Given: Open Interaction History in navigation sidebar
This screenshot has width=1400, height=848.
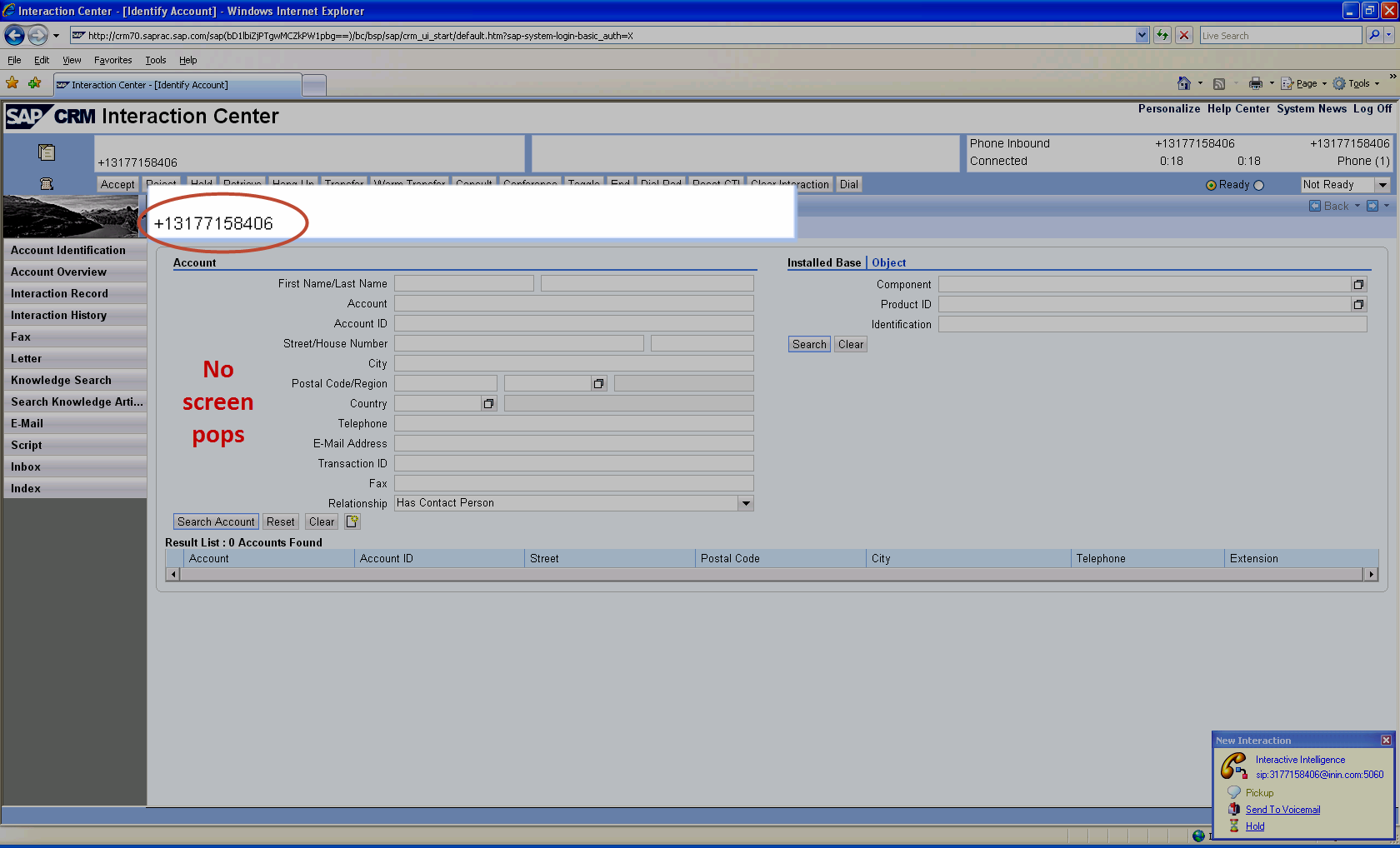Looking at the screenshot, I should click(x=58, y=316).
